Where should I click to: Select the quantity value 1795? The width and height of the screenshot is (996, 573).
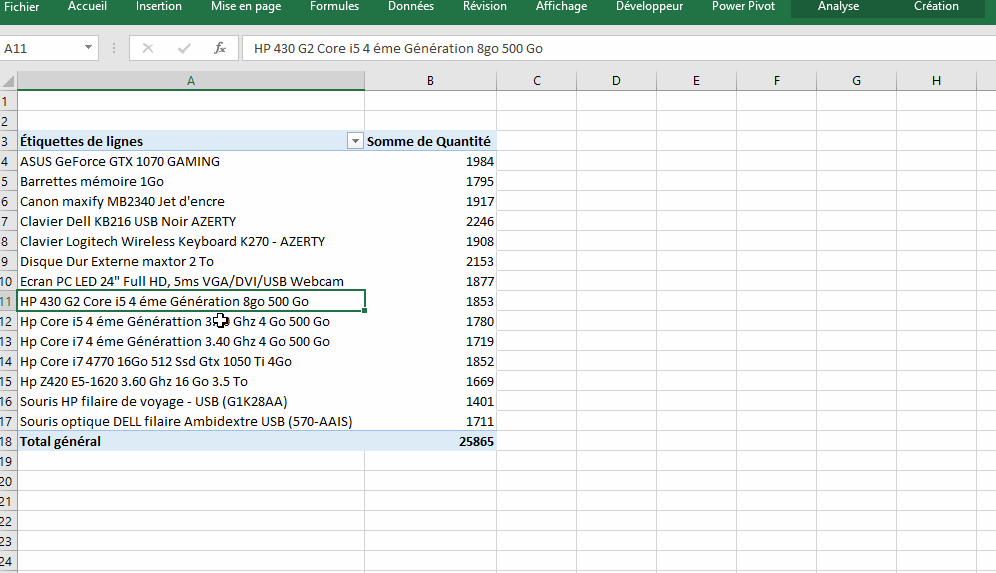click(x=430, y=181)
